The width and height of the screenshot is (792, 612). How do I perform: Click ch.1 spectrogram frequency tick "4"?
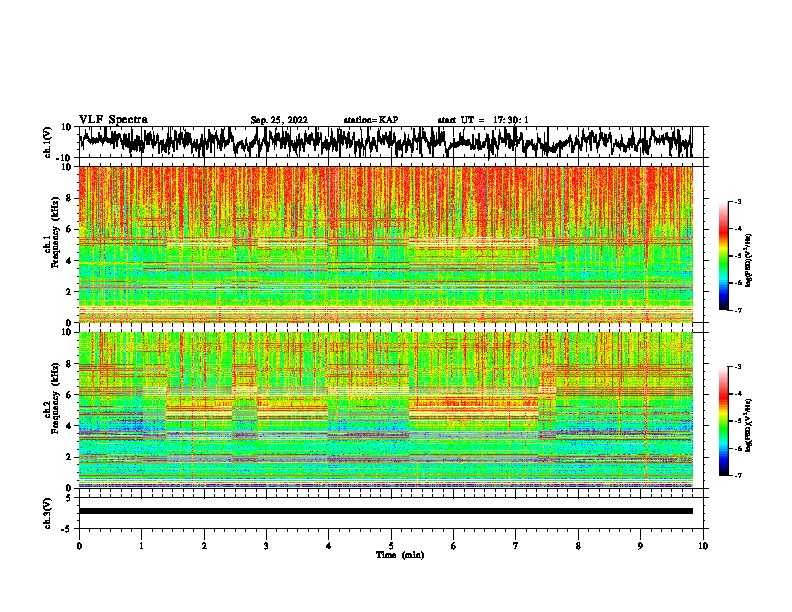(69, 261)
